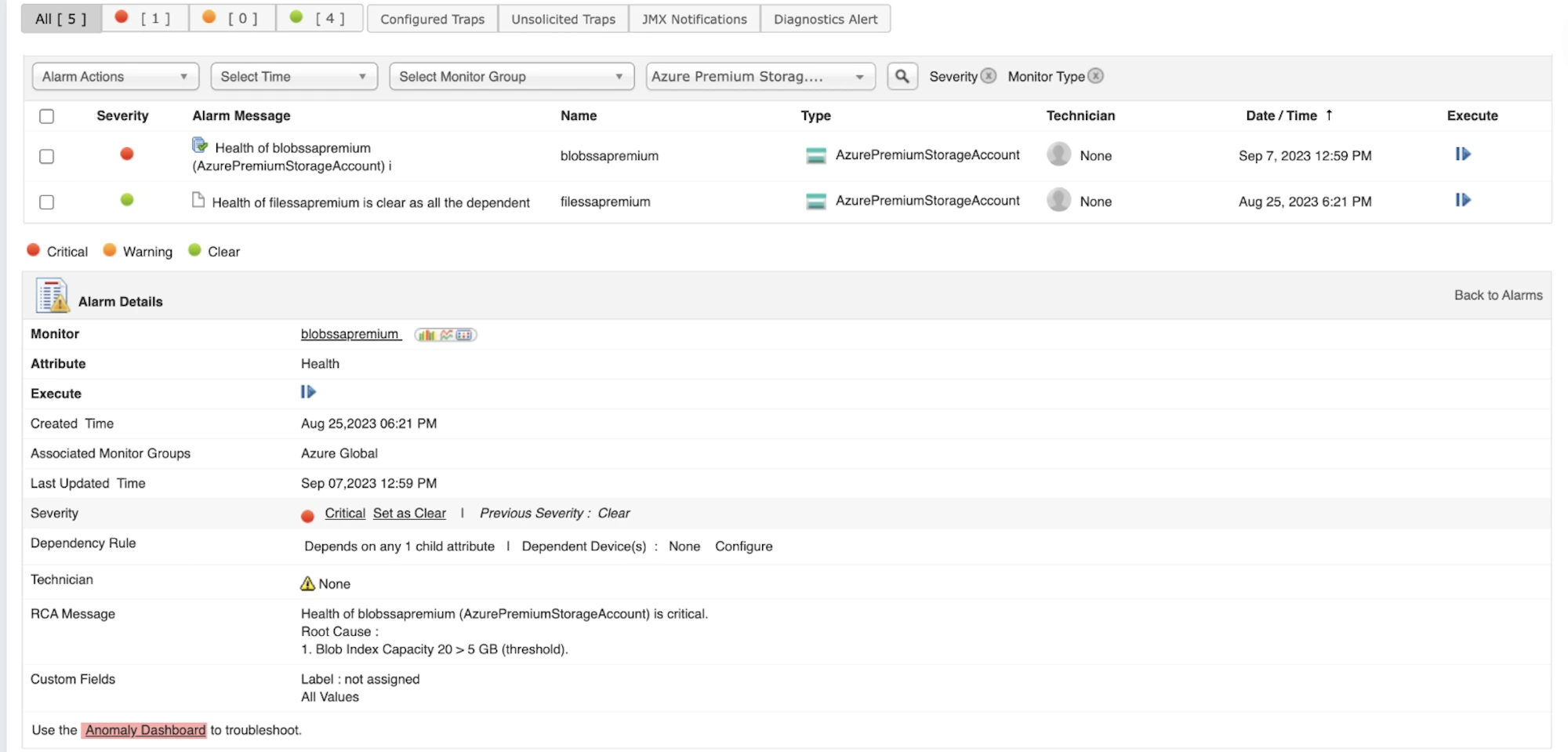Click the Aug 25, 2023 6:21 PM date cell
This screenshot has width=1568, height=752.
point(1305,202)
